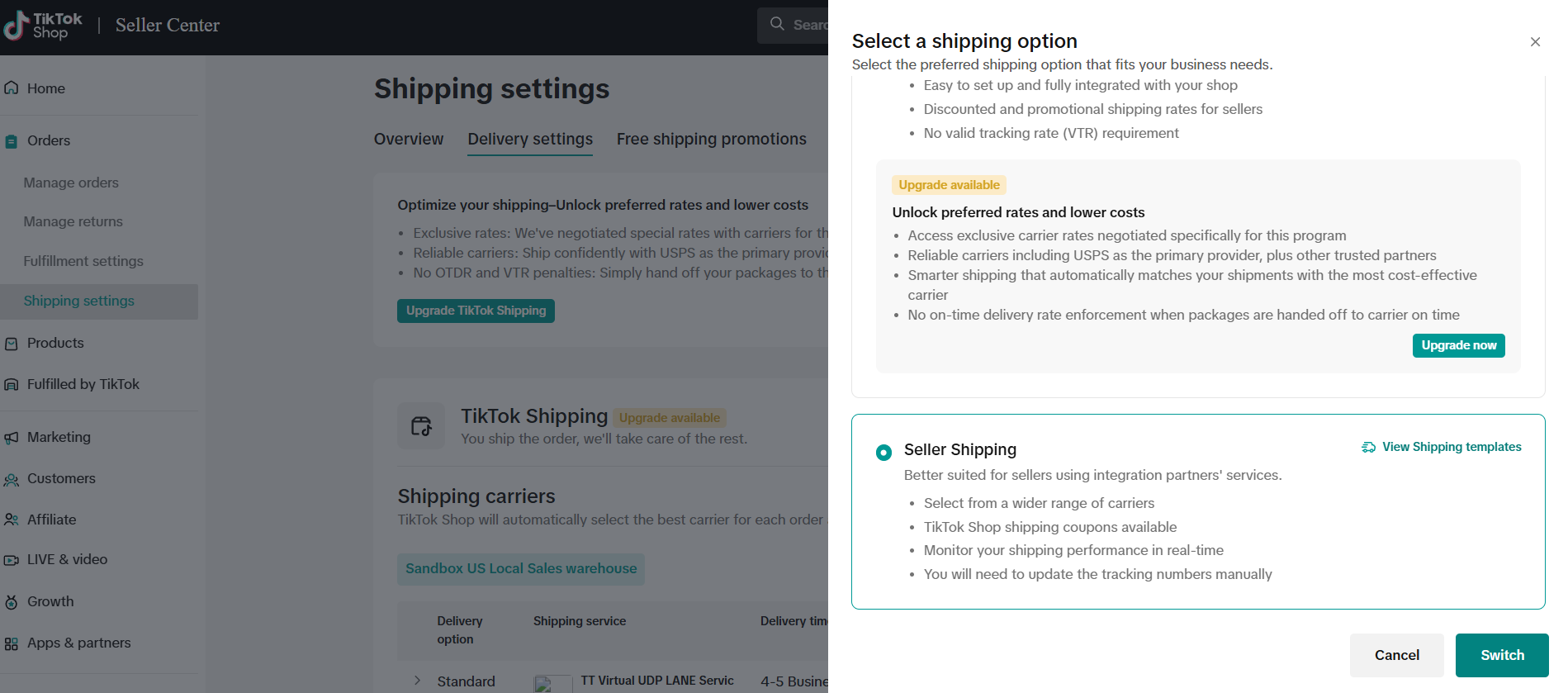Click the Apps & partners label
Viewport: 1568px width, 693px height.
(78, 643)
